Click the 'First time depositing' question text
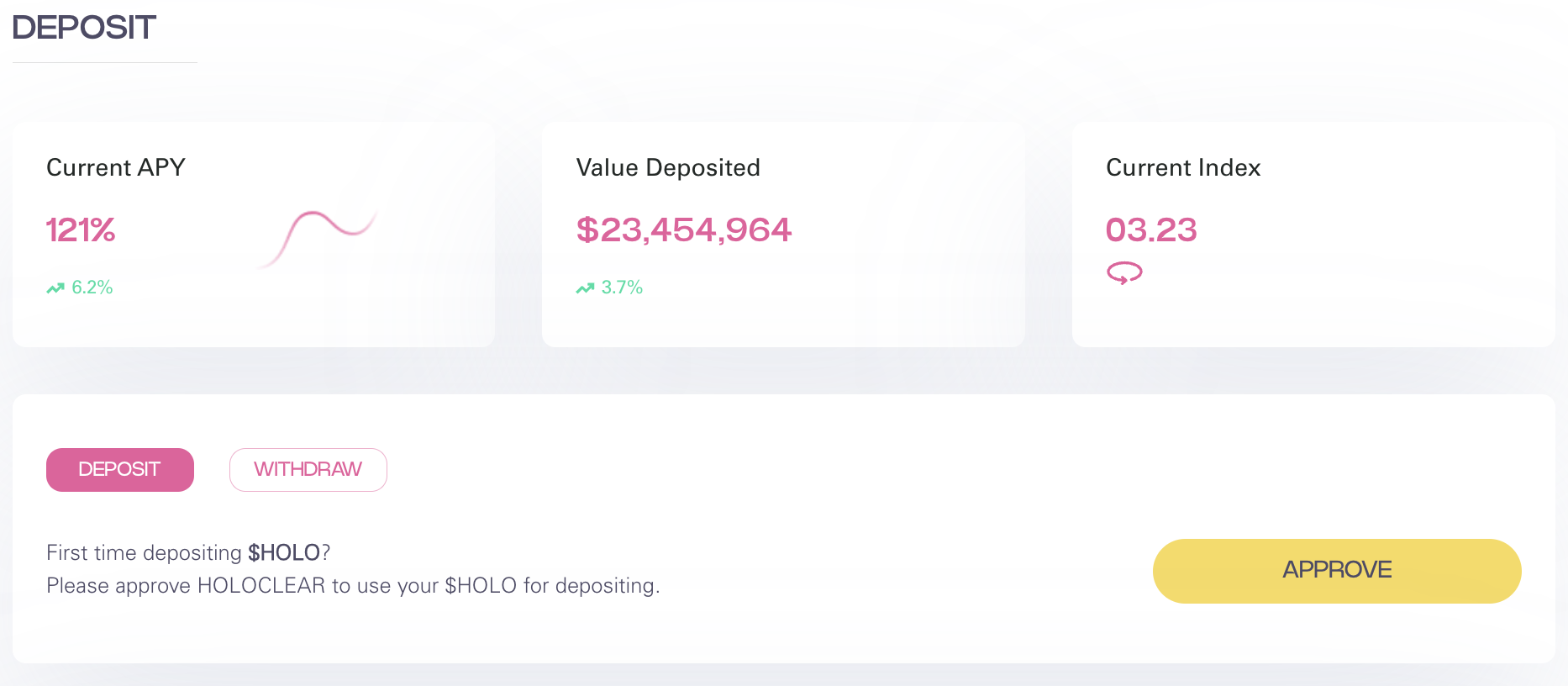Screen dimensions: 1568x686 click(x=145, y=552)
